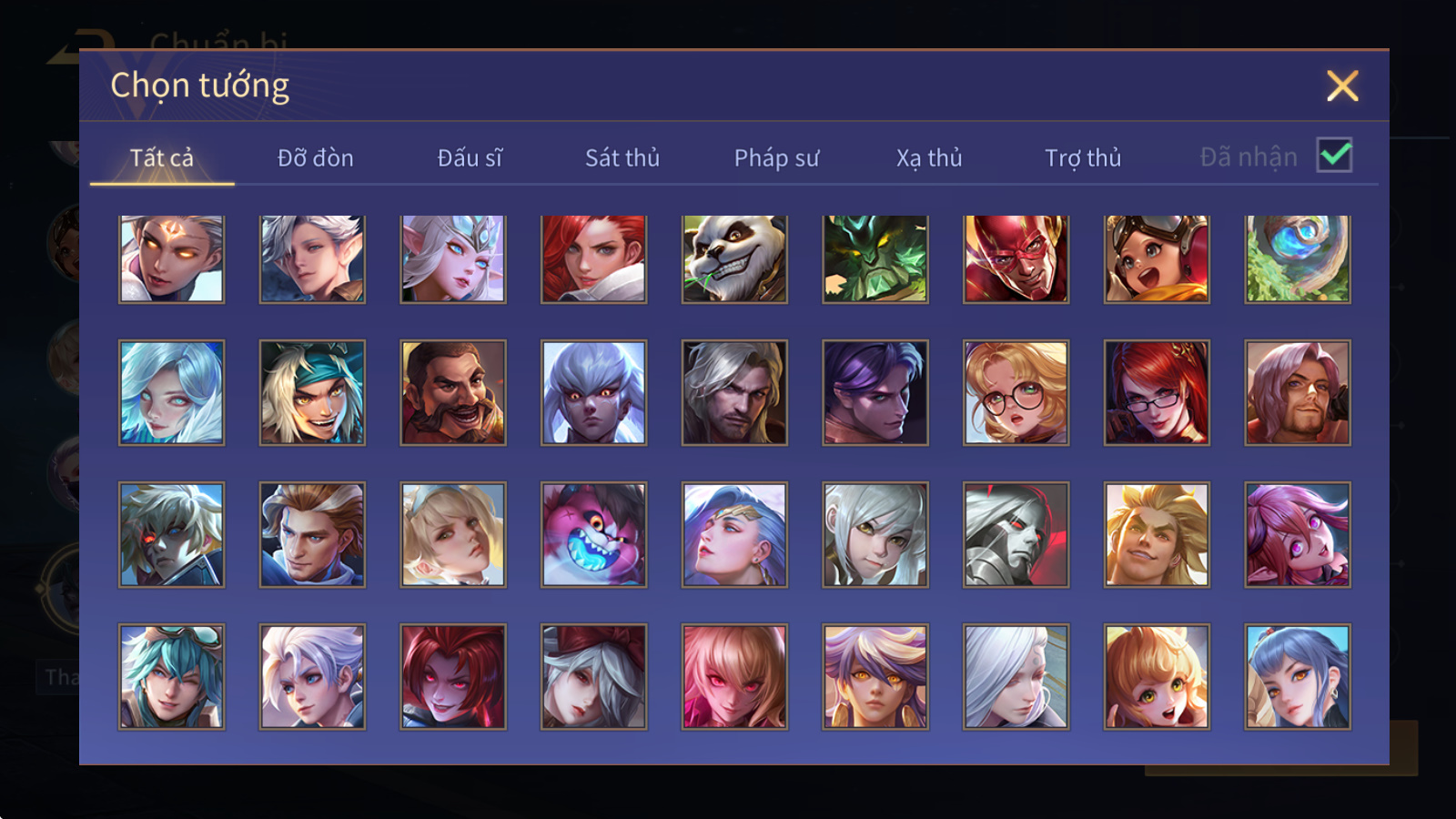Open the Sát thủ tab

[622, 158]
